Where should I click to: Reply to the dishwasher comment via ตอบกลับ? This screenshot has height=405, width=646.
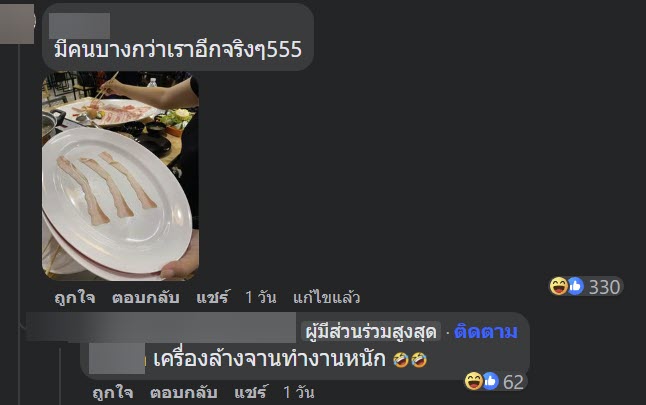point(183,392)
